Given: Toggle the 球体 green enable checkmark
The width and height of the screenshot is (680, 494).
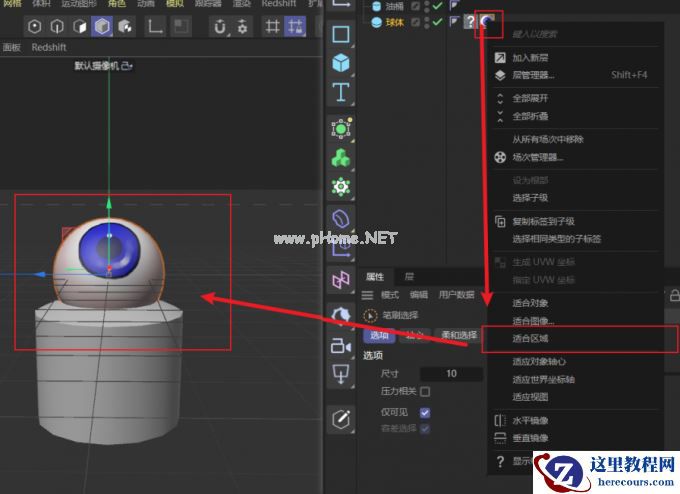Looking at the screenshot, I should 437,22.
